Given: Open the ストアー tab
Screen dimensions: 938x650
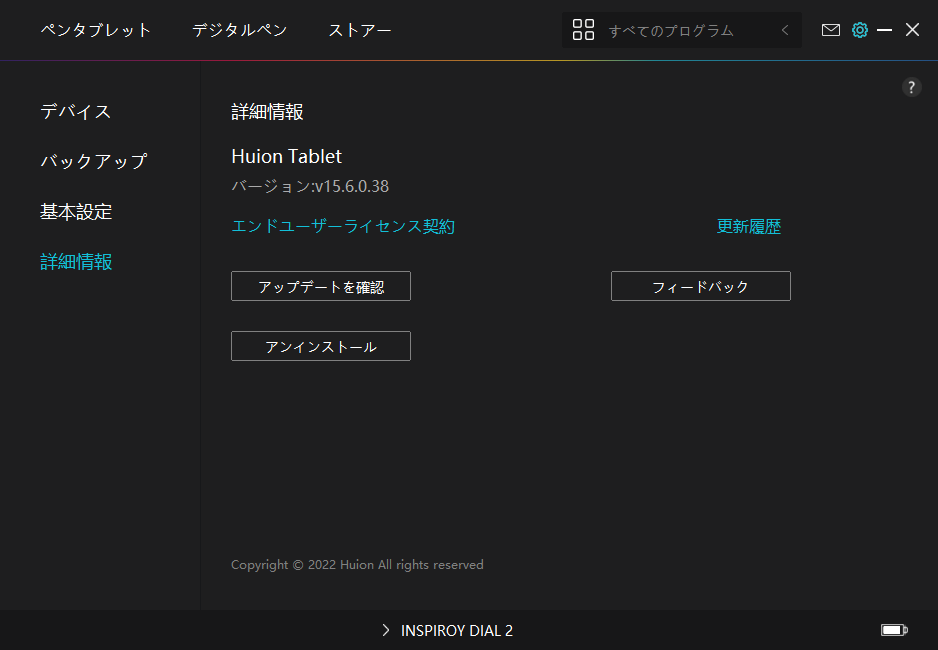Looking at the screenshot, I should 360,30.
